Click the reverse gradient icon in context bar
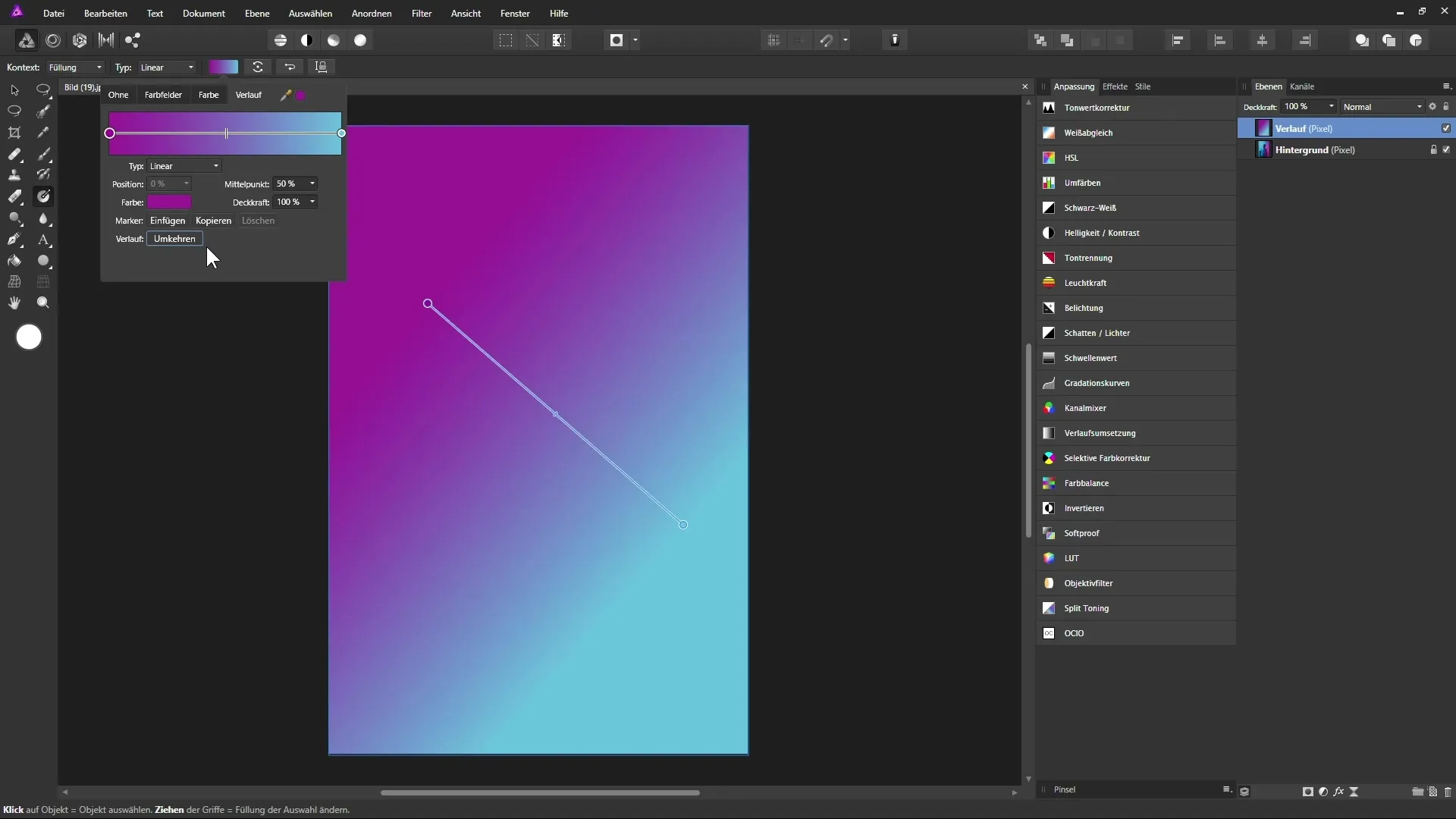The width and height of the screenshot is (1456, 819). point(290,67)
